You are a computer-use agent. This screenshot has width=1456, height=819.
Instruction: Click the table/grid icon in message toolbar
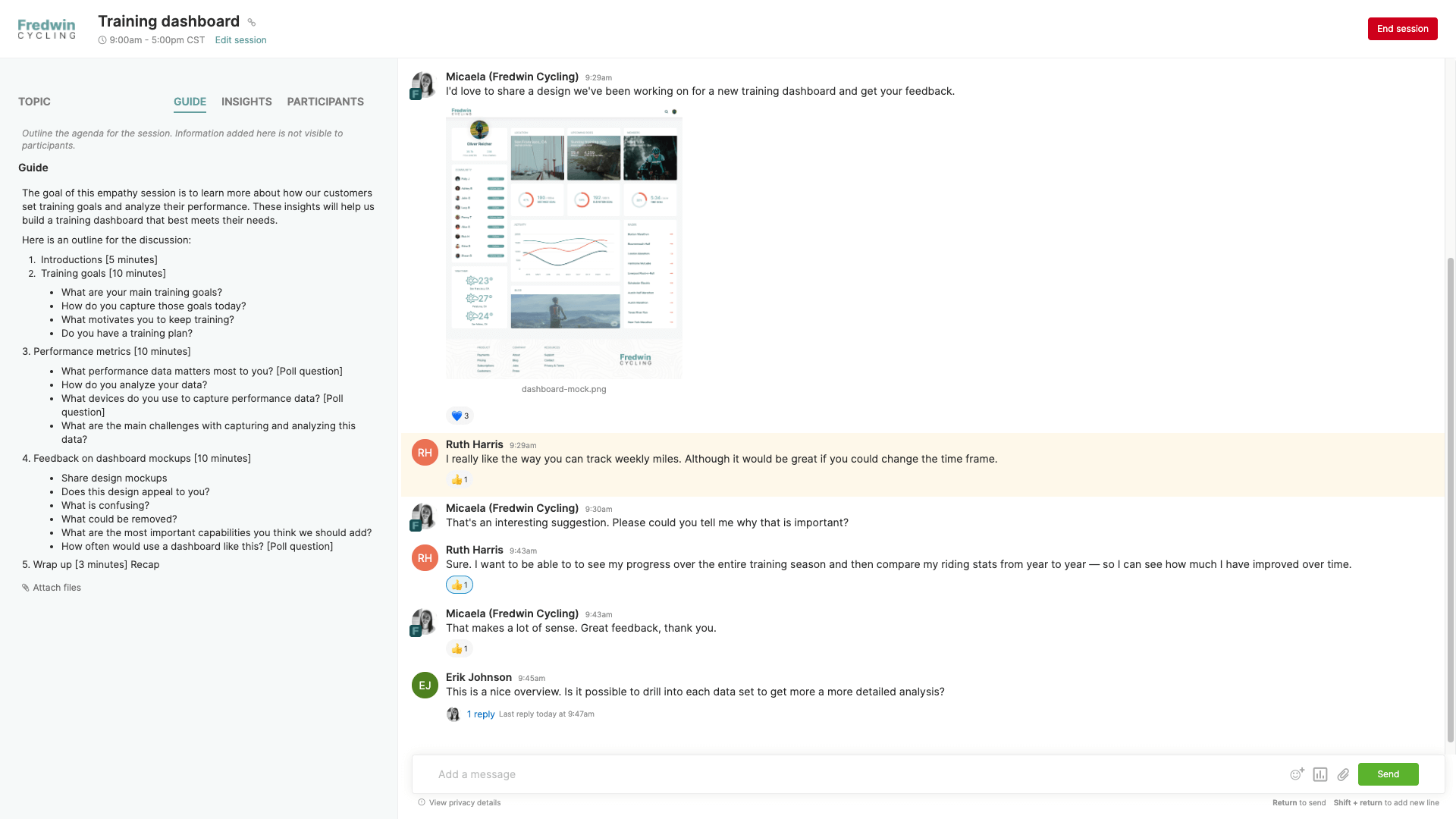[x=1320, y=774]
